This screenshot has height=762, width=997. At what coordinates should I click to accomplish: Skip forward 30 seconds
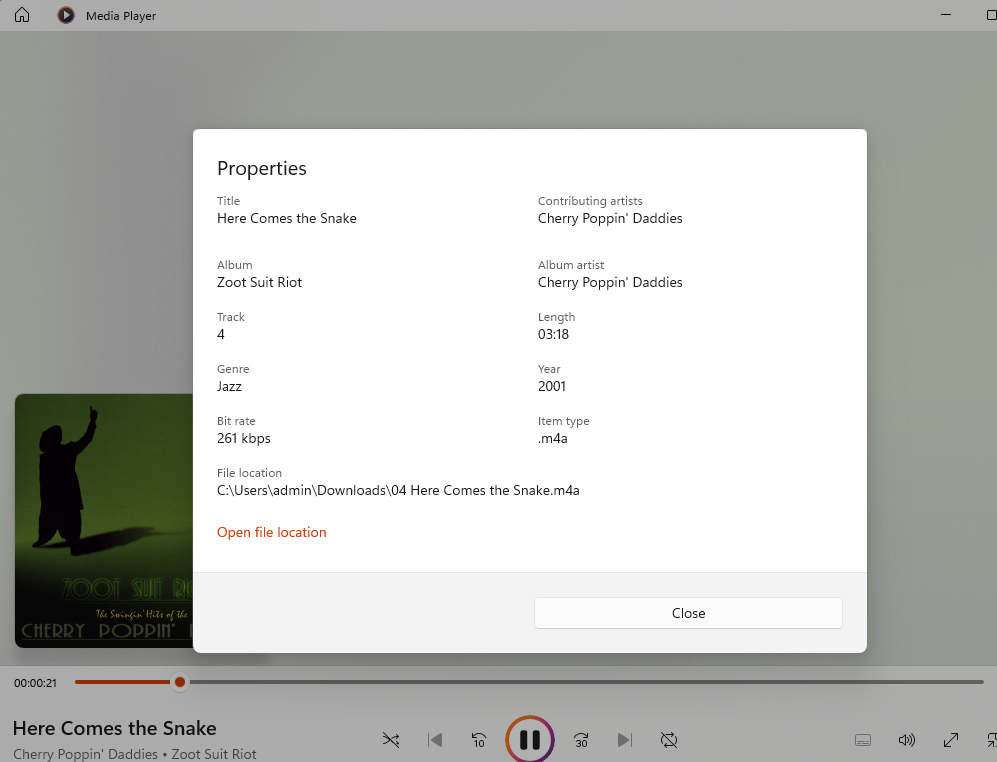580,740
